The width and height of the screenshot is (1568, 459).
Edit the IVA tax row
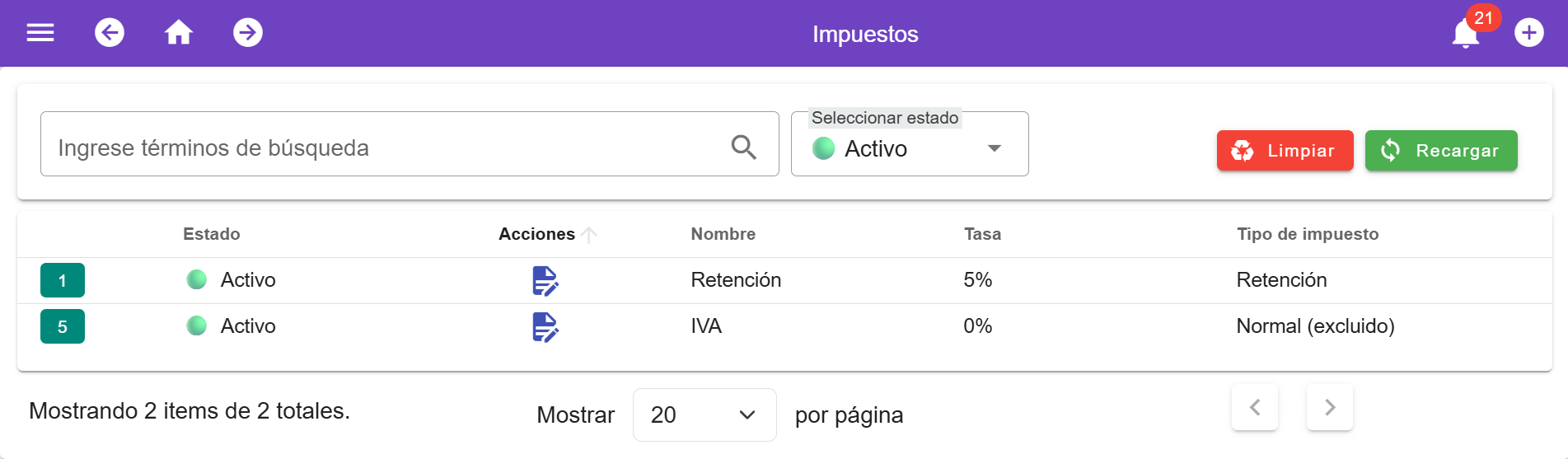pos(545,327)
